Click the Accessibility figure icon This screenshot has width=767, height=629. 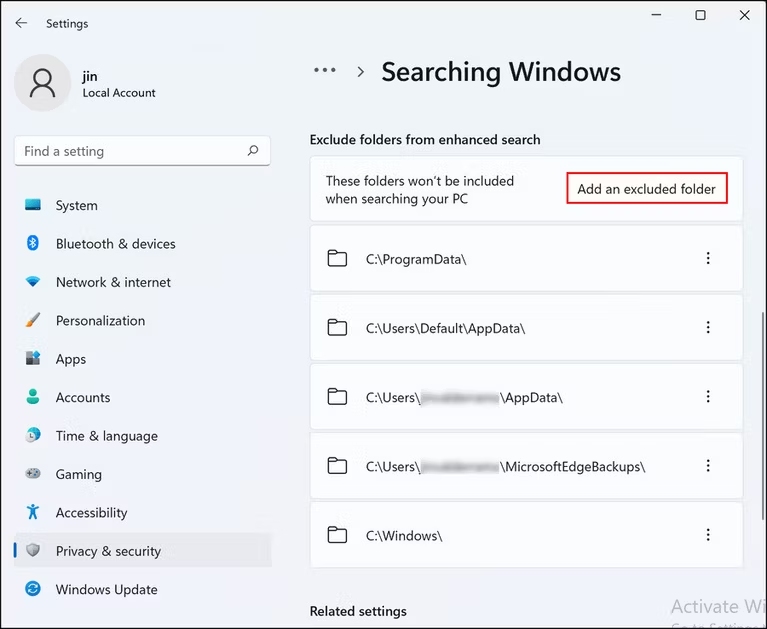click(33, 512)
